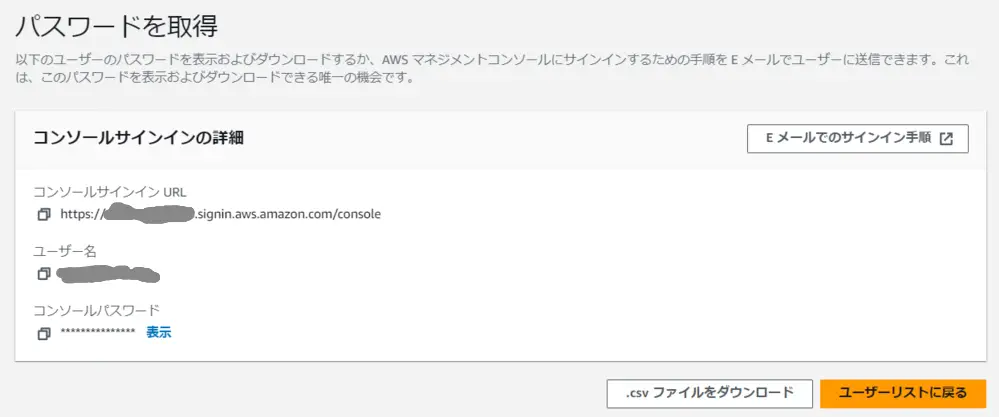Click the redacted account ID in URL
The image size is (999, 417).
(148, 214)
